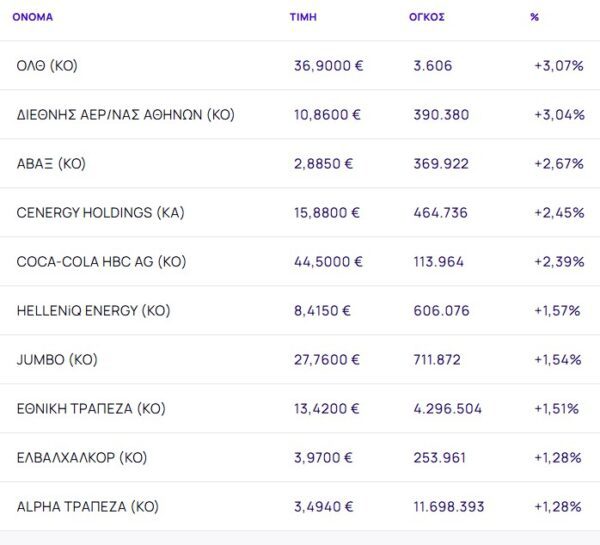
Task: Open COCA-COLA HBC AG (ΚΟ) details
Action: (101, 262)
